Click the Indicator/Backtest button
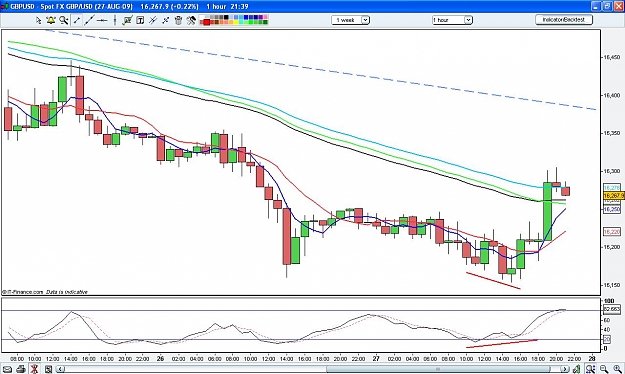Image resolution: width=625 pixels, height=374 pixels. point(564,19)
